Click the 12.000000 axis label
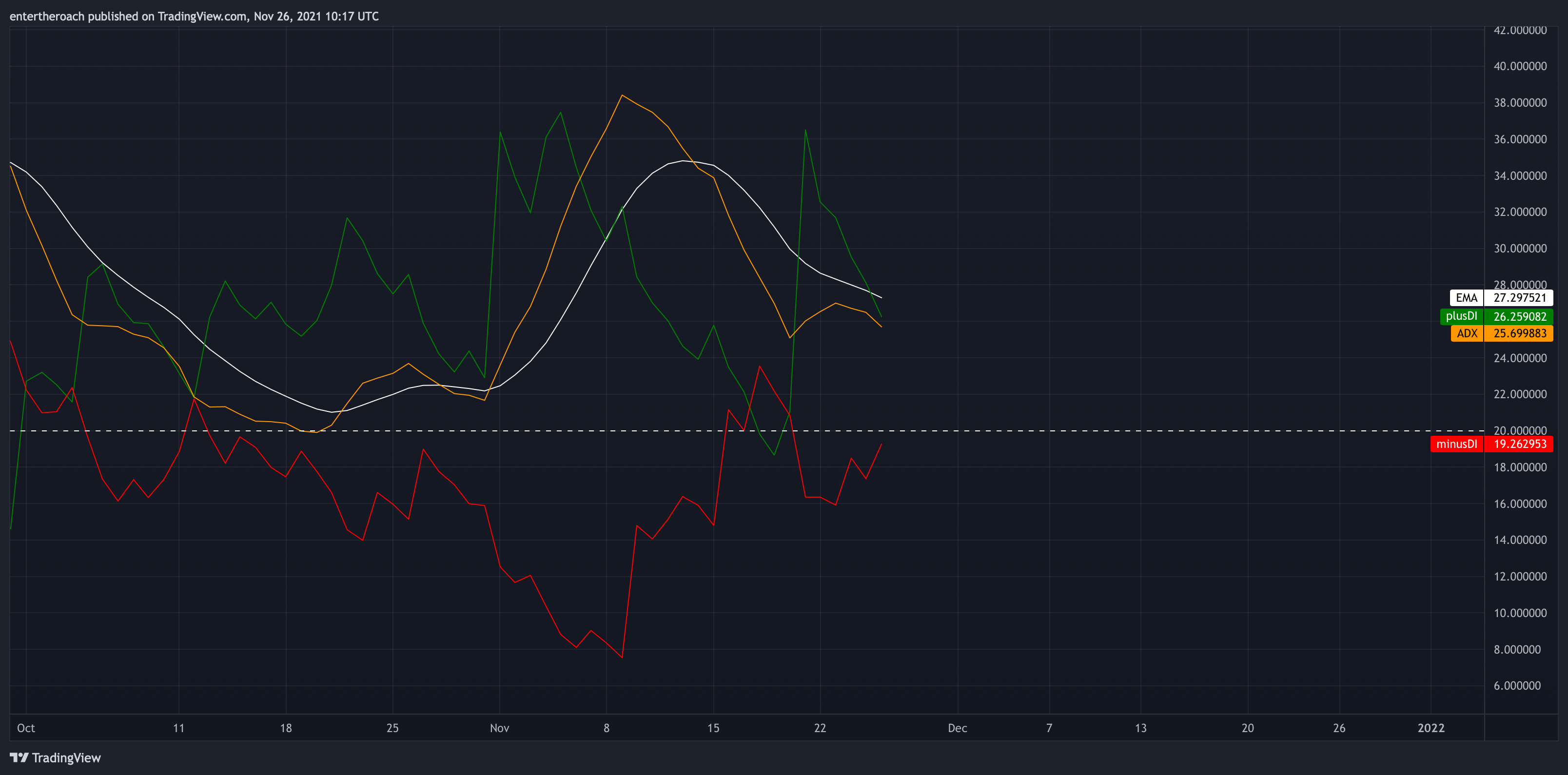Viewport: 1568px width, 775px height. tap(1520, 576)
